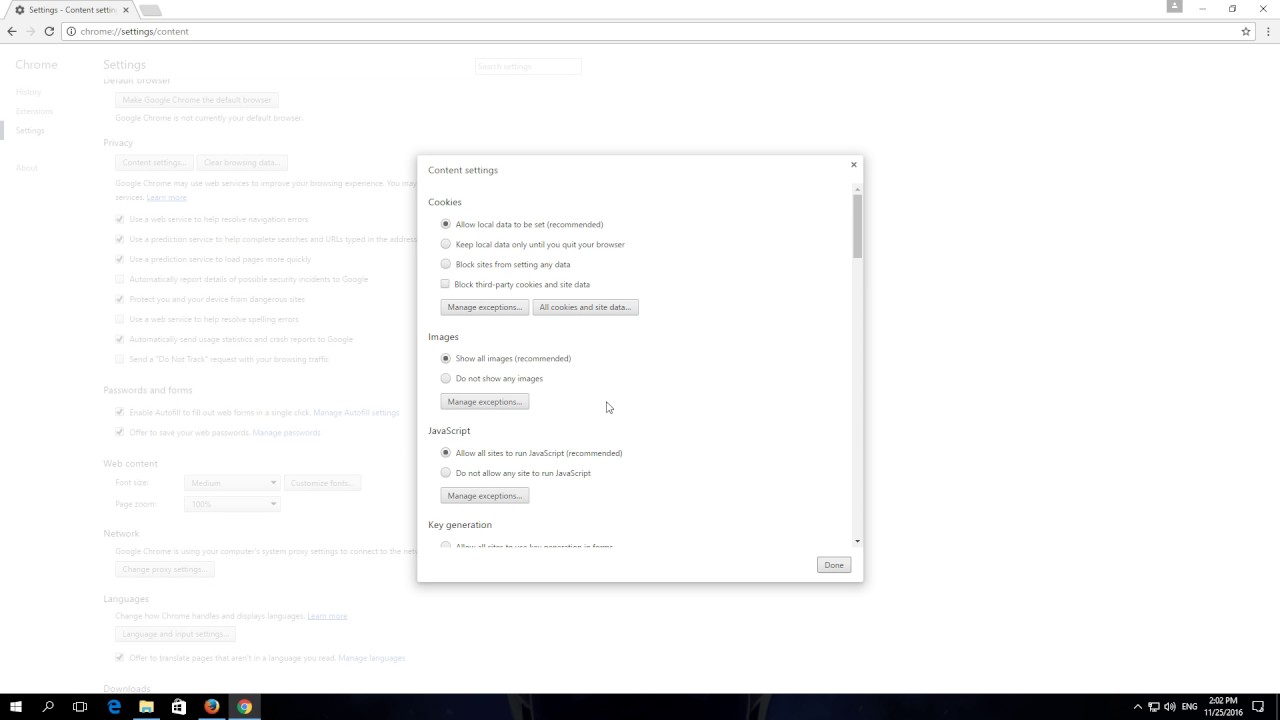1280x720 pixels.
Task: Click the browser back arrow
Action: click(x=12, y=31)
